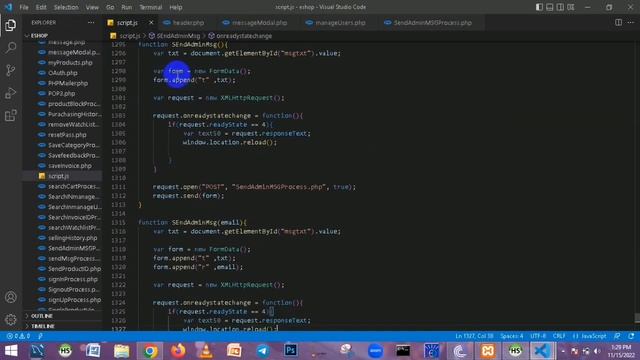
Task: Open the Windows Start menu
Action: click(x=11, y=351)
